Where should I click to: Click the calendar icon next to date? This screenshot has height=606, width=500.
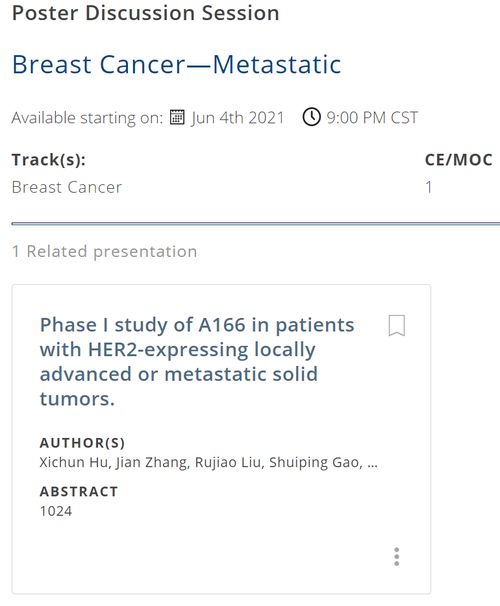pos(177,117)
